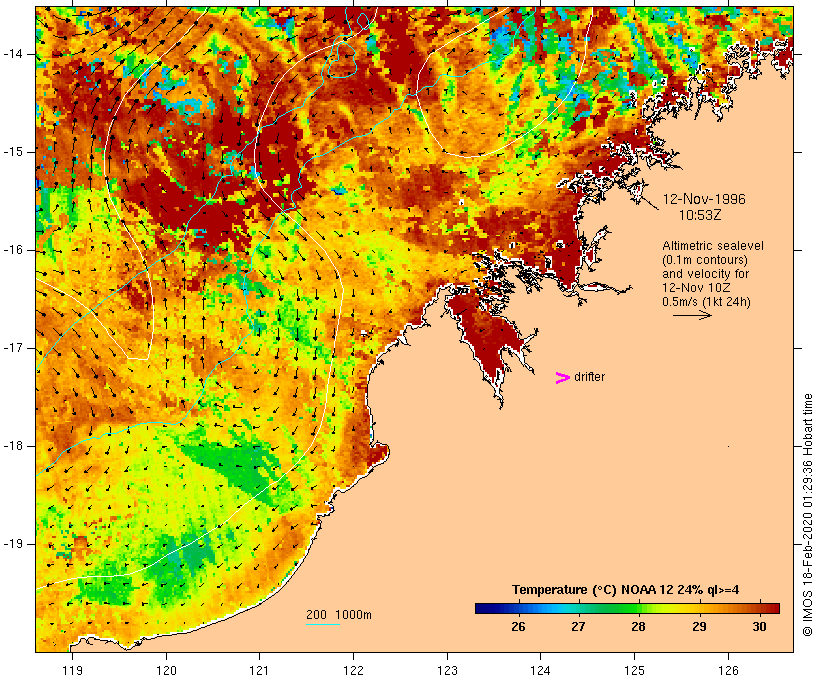Click the colorbar tick label '27'
Image resolution: width=820 pixels, height=680 pixels.
(x=578, y=626)
